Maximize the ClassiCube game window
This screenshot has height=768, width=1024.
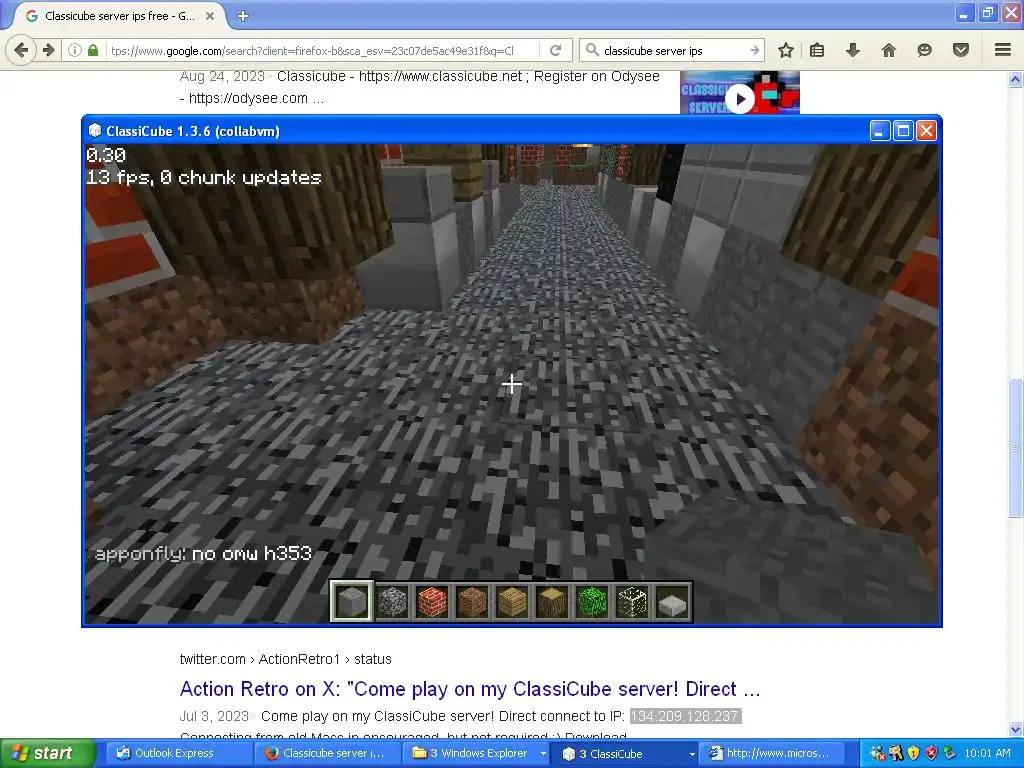click(x=903, y=131)
